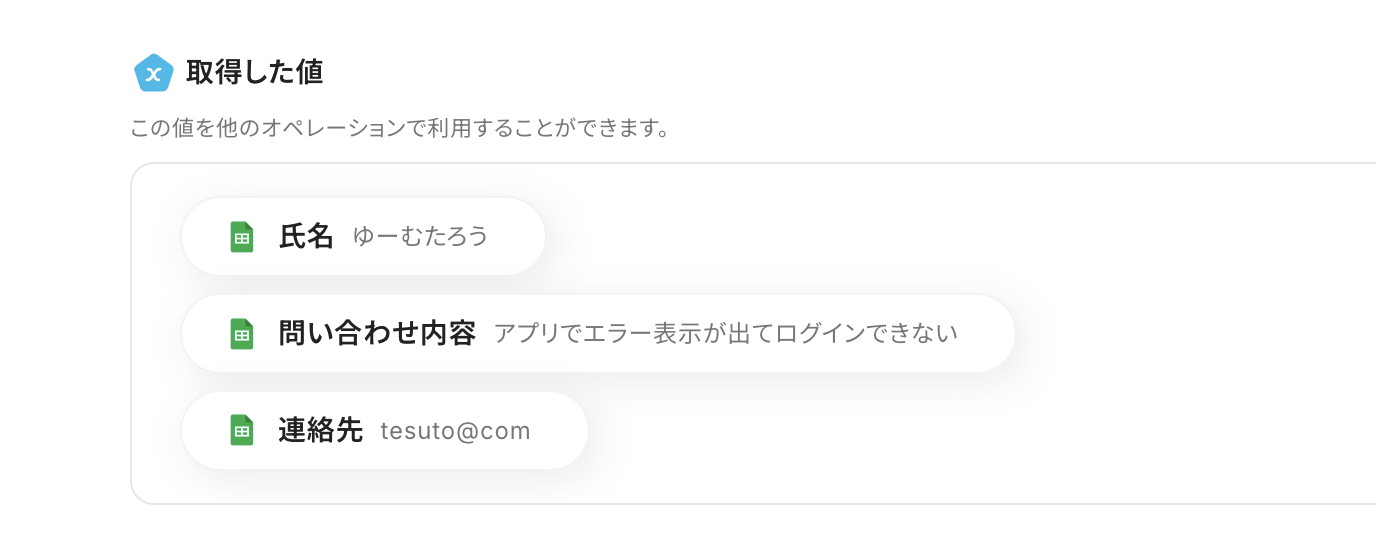
Task: Pick the 連絡先 tesuto@com value pill
Action: [x=385, y=430]
